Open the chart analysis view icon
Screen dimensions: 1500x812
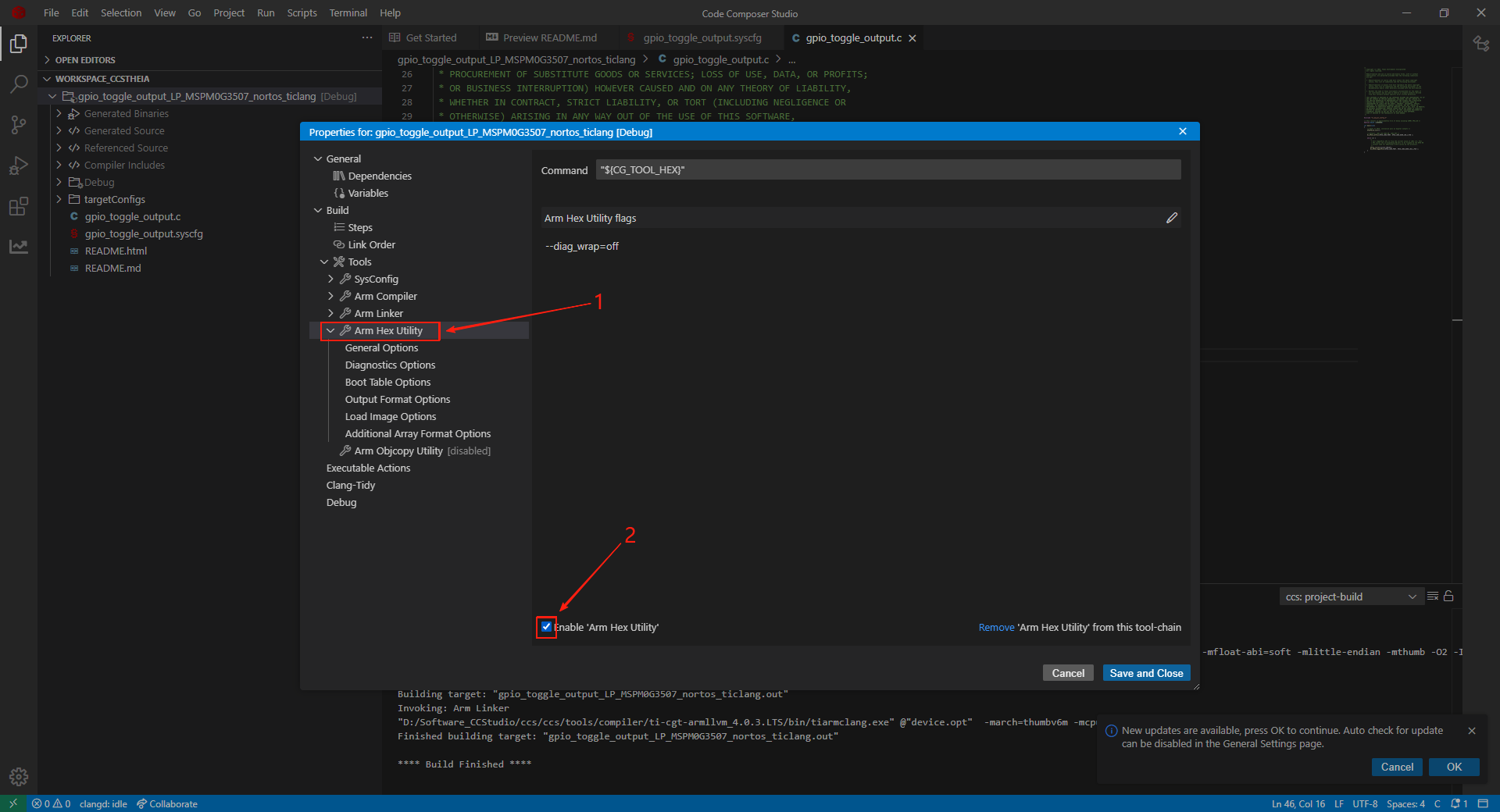19,247
